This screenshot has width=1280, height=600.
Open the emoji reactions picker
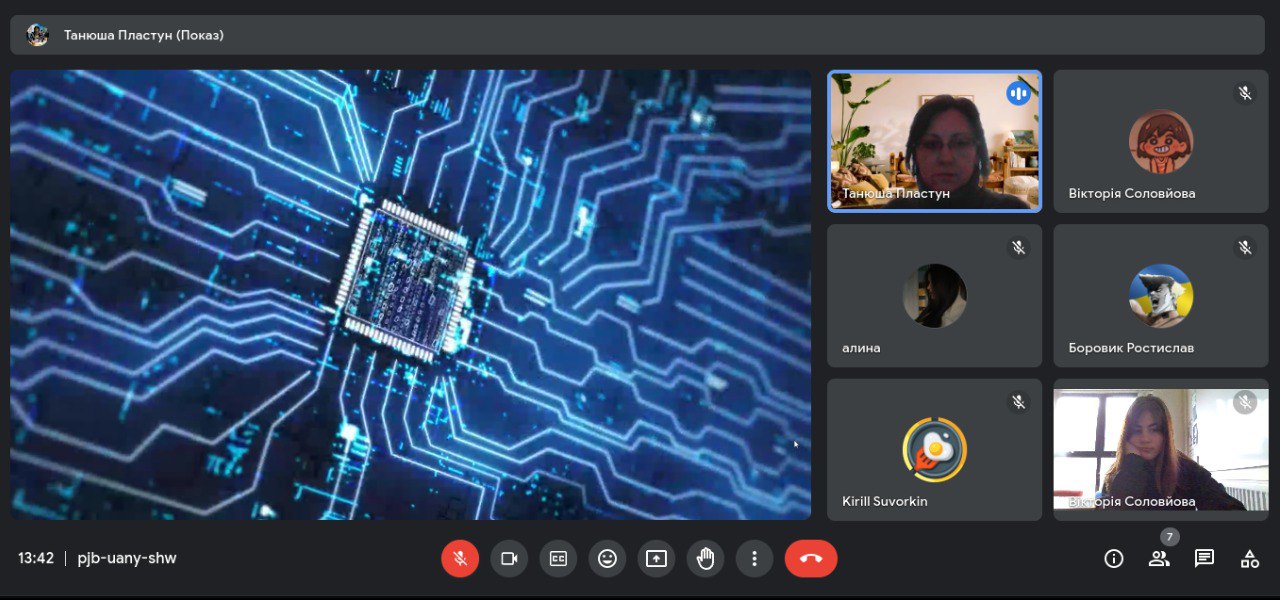pyautogui.click(x=607, y=558)
